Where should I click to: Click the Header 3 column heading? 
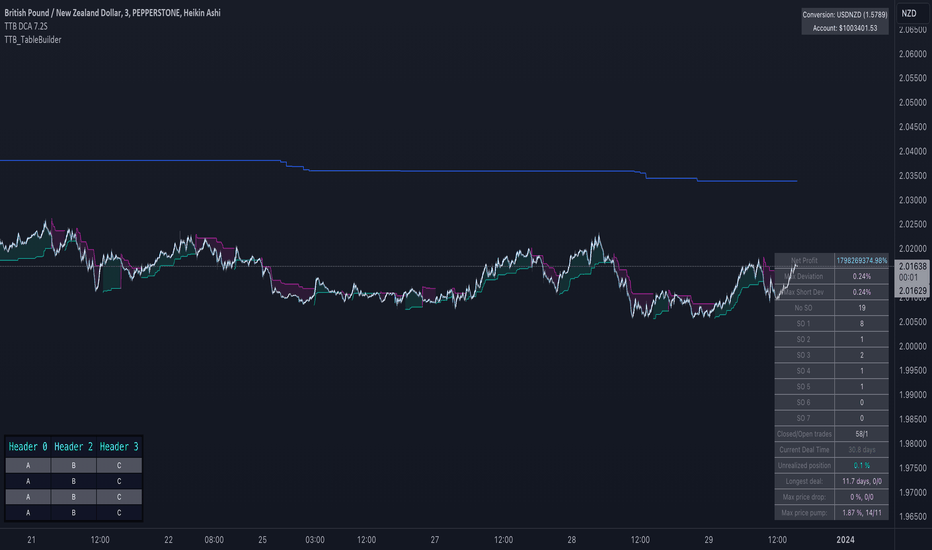(119, 447)
